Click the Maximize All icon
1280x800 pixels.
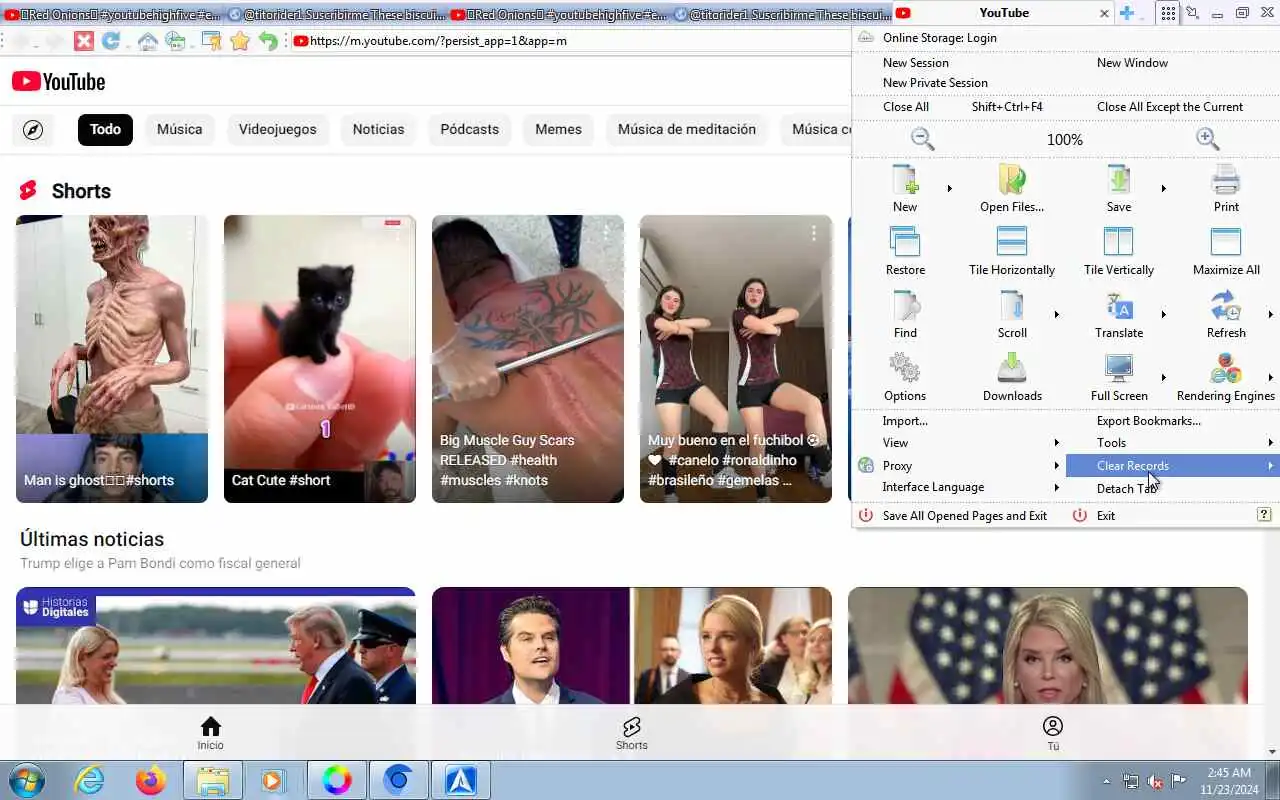pos(1226,243)
